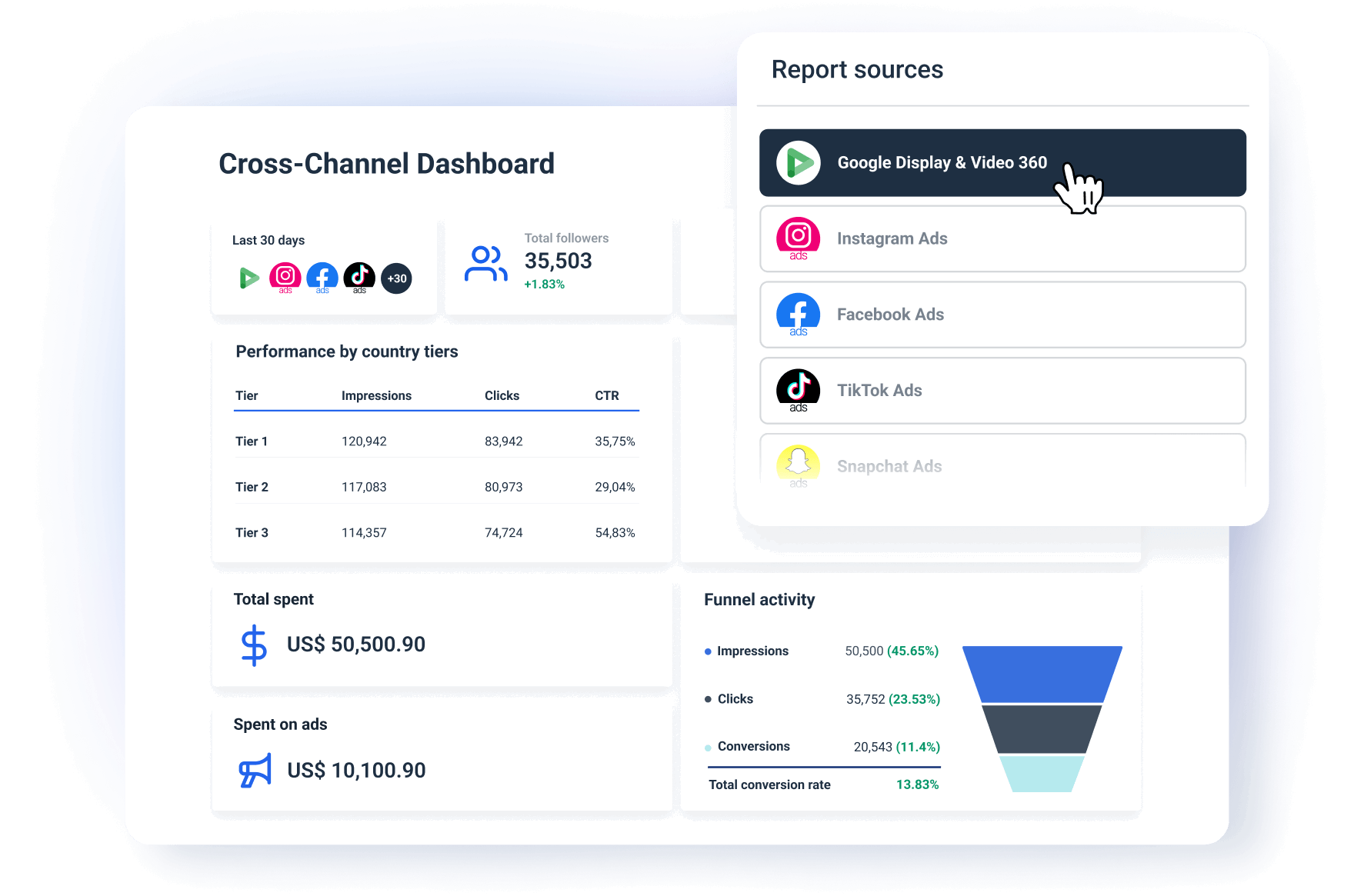1354x896 pixels.
Task: Click the Total conversion rate value
Action: [x=918, y=784]
